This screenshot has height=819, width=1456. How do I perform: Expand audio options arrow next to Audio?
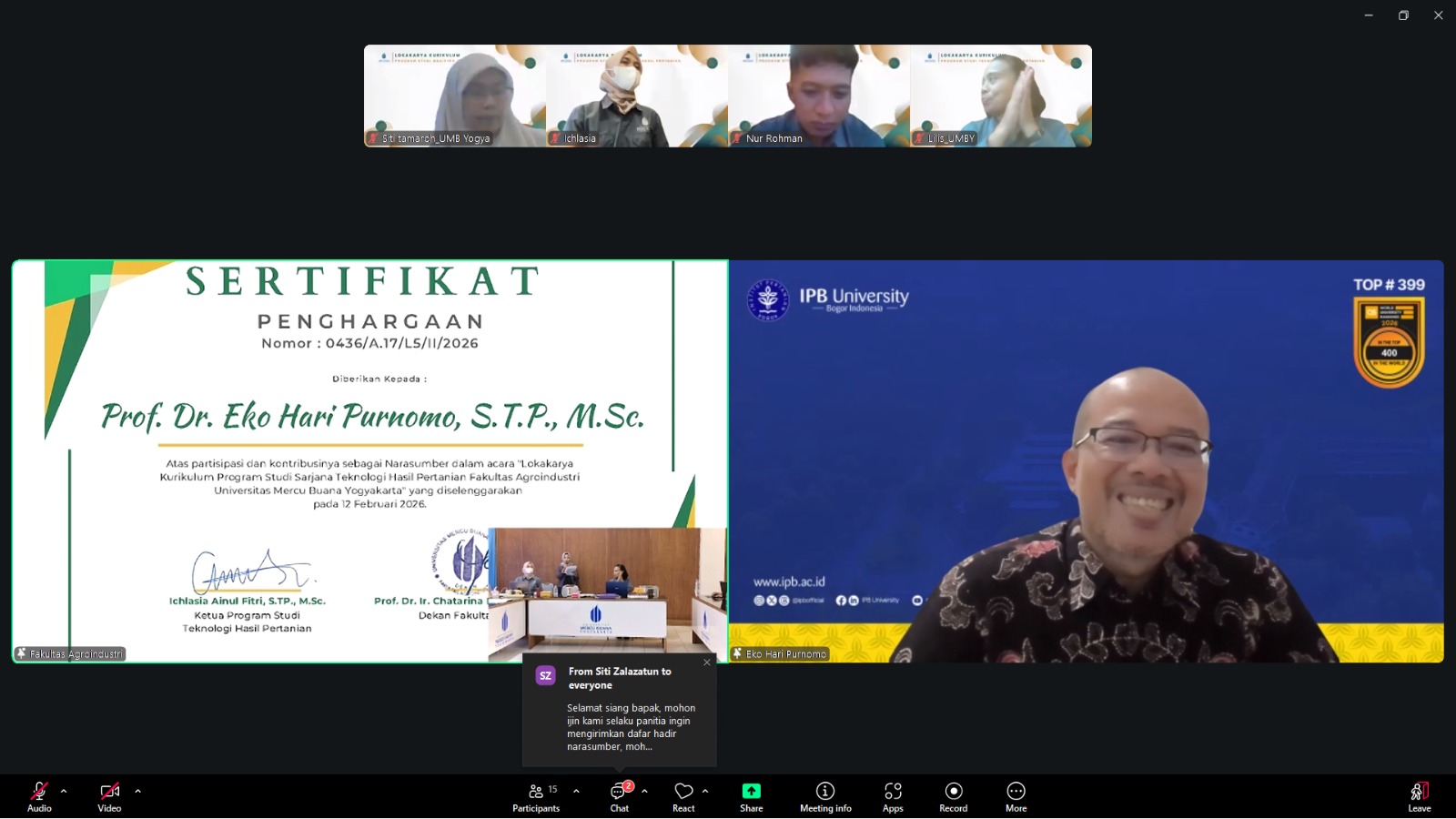64,792
